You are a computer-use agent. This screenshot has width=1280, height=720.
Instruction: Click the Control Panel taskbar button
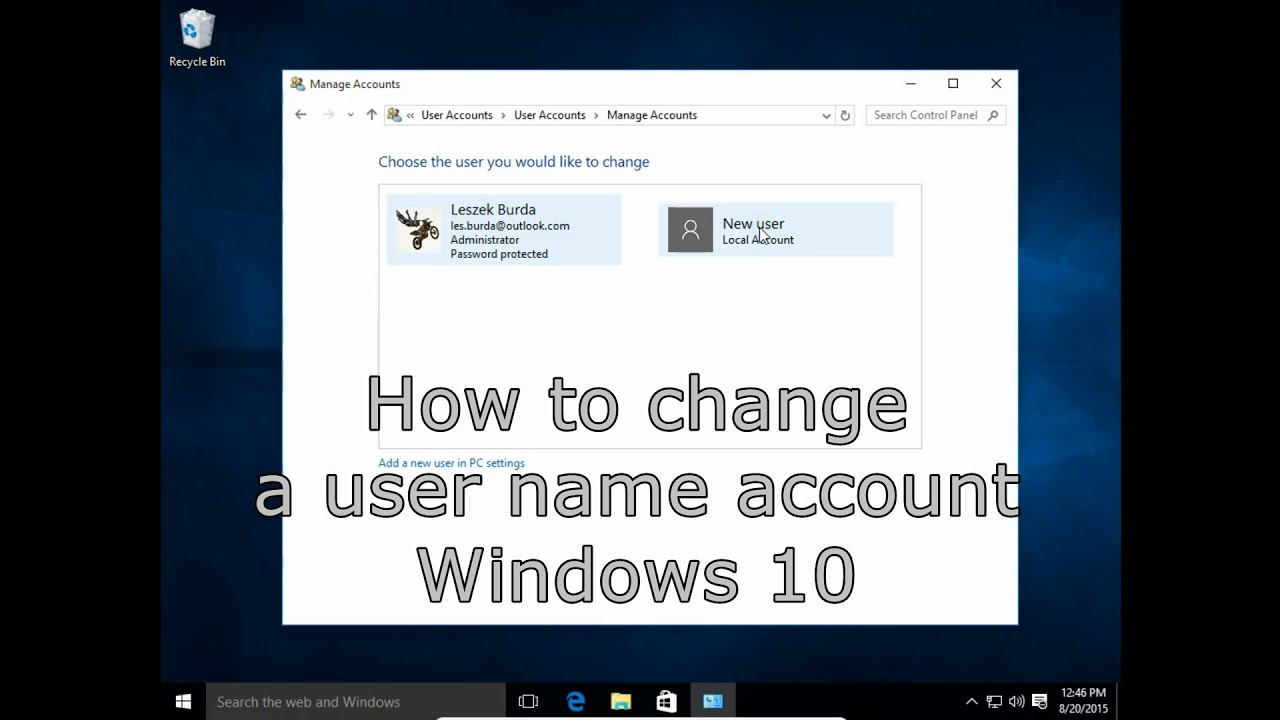coord(713,702)
